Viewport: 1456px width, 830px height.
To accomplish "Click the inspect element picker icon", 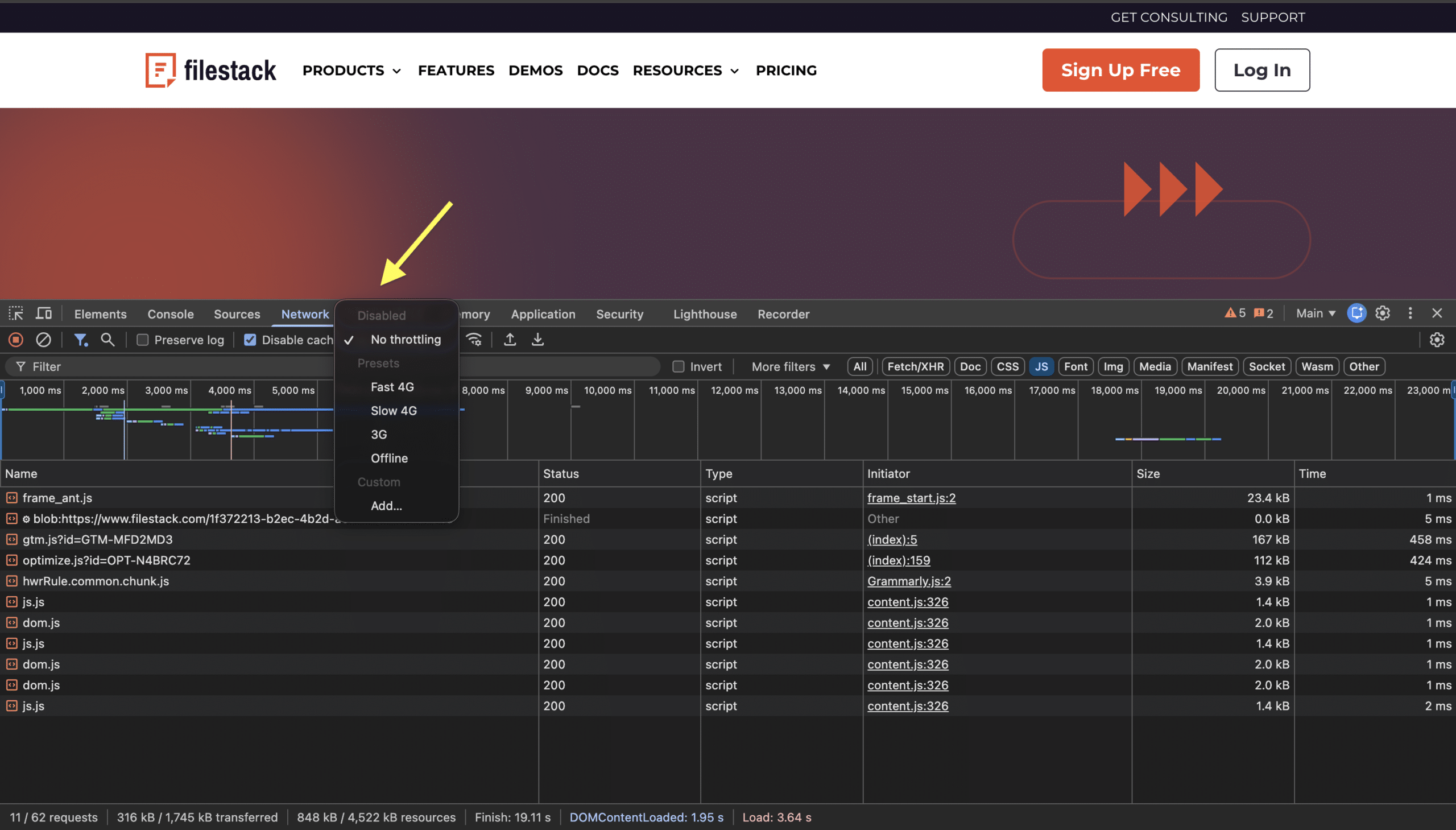I will (x=15, y=313).
